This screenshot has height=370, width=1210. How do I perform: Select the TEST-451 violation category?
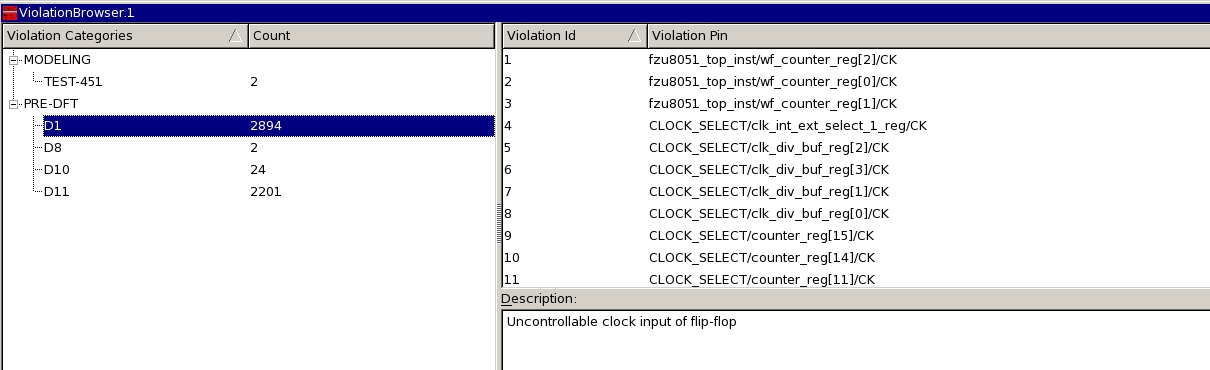coord(73,82)
